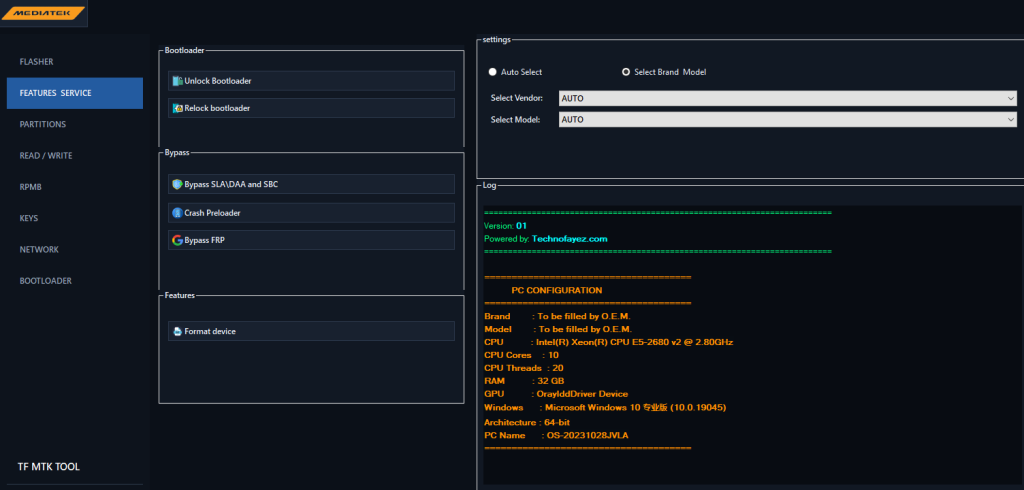Click the Model To be filled log line

tap(558, 329)
